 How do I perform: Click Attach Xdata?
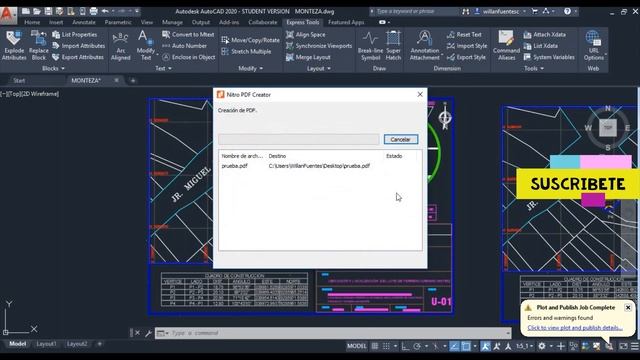[544, 35]
